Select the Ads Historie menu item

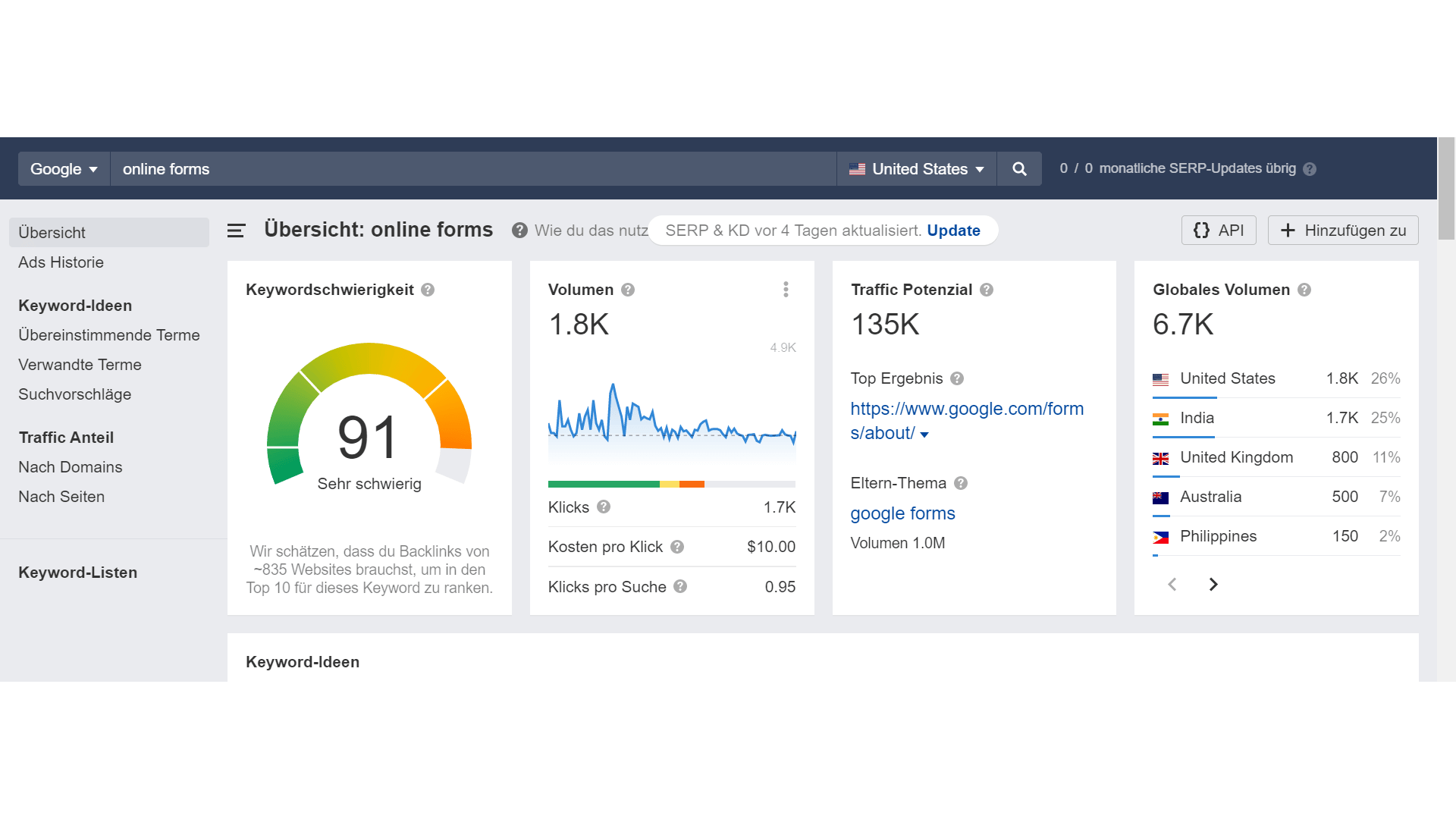pos(60,262)
